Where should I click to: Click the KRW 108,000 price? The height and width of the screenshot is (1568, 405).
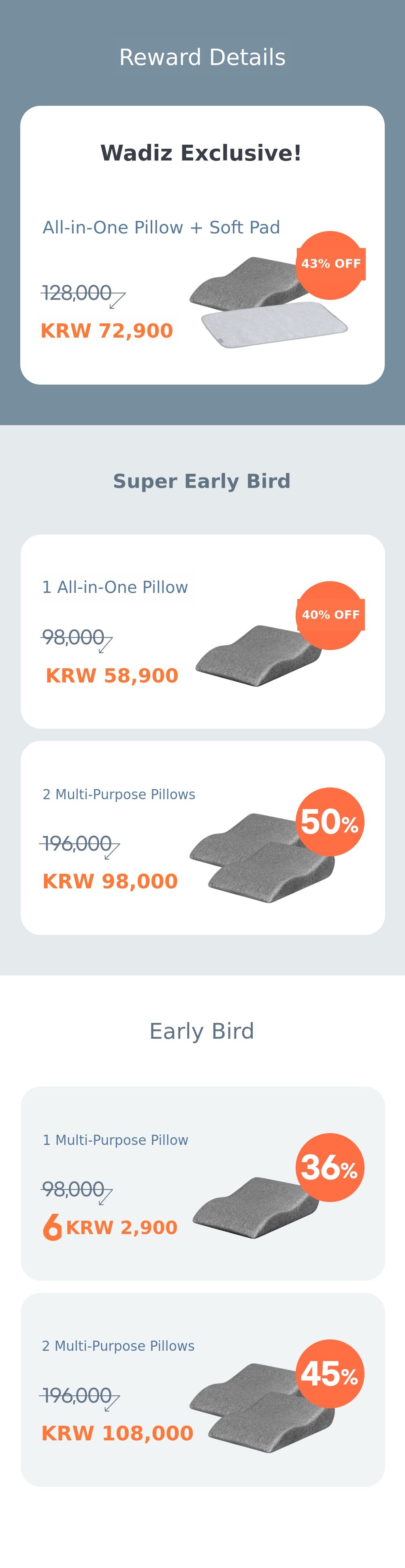point(117,1433)
